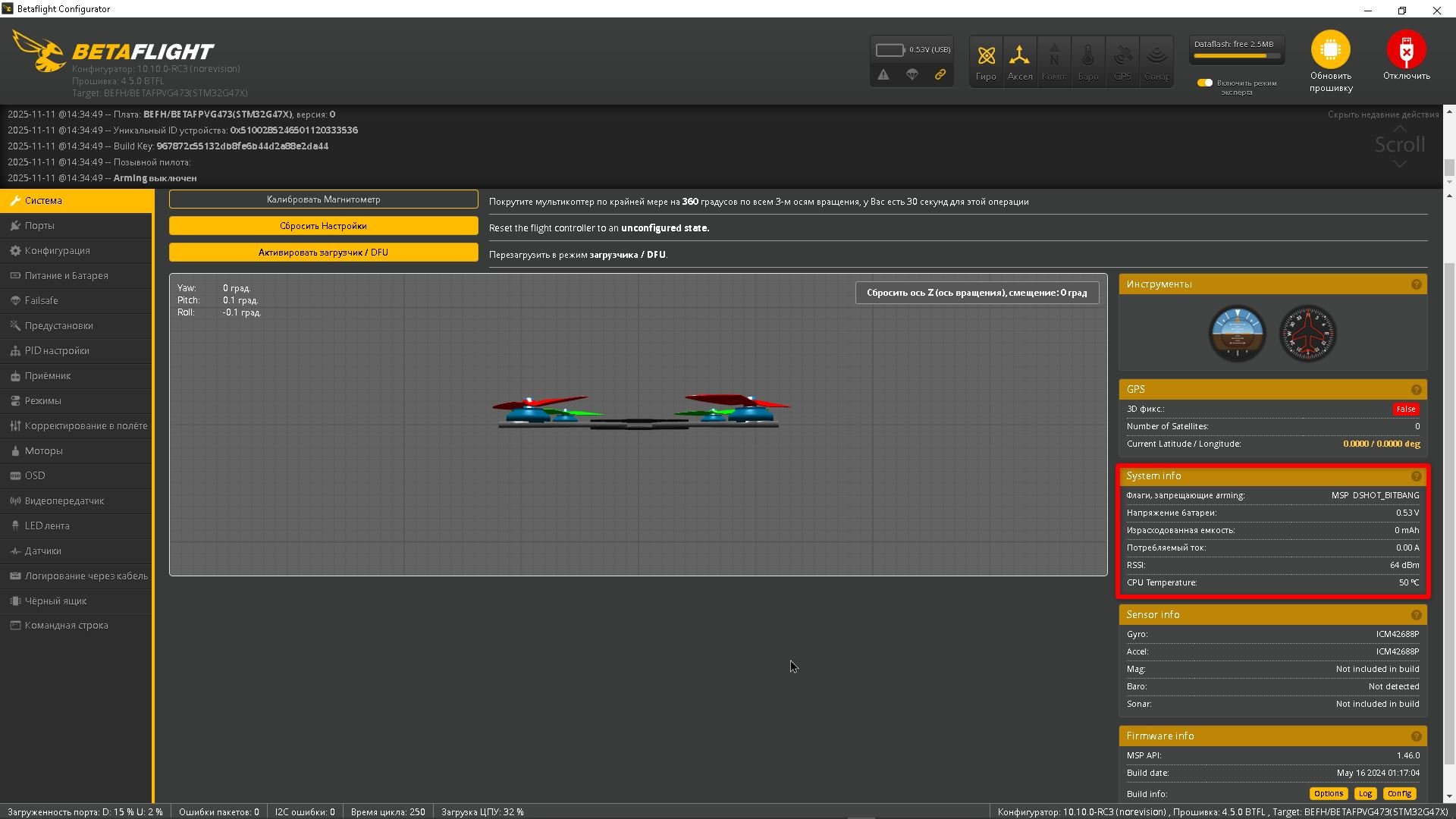Toggle the expert mode switch

(1204, 83)
